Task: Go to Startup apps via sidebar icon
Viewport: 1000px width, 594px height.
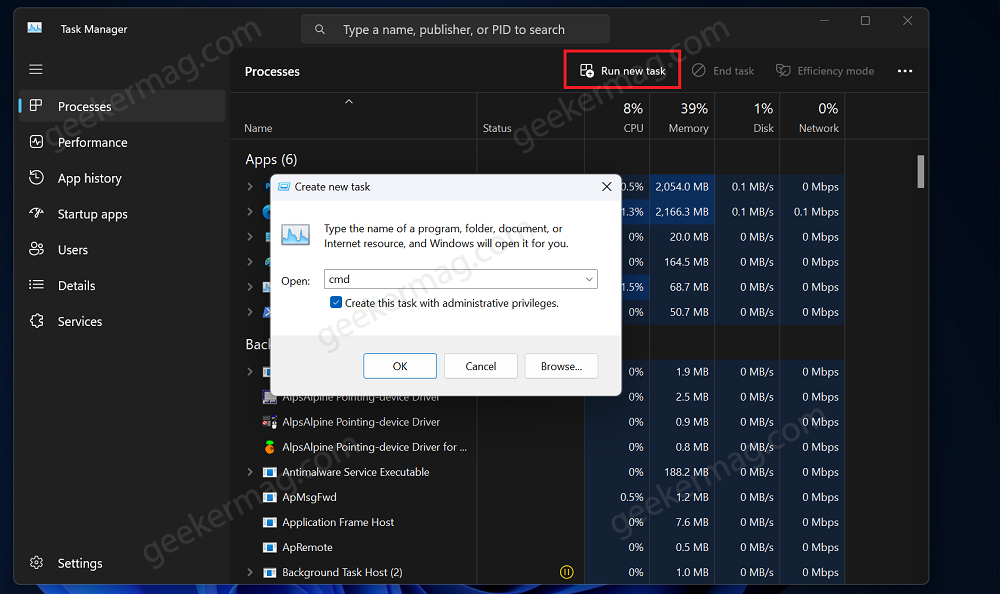Action: click(36, 213)
